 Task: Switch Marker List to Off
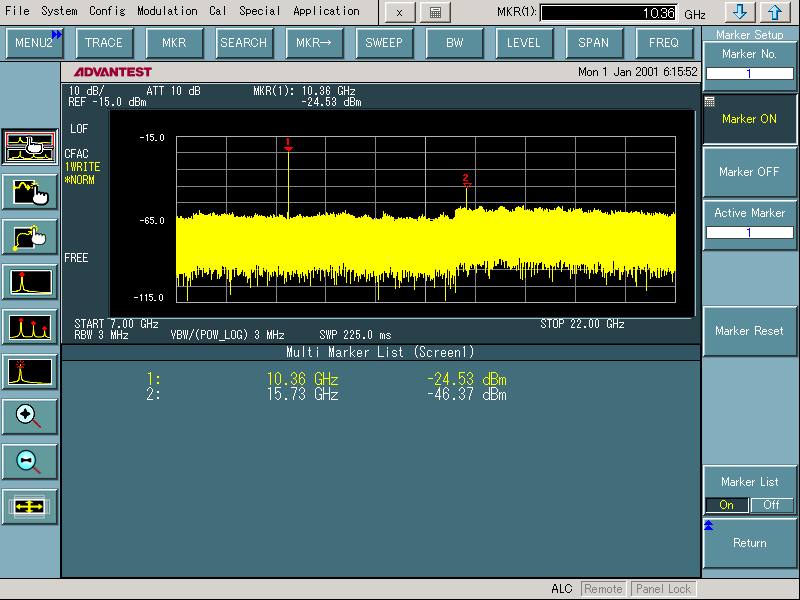[772, 505]
